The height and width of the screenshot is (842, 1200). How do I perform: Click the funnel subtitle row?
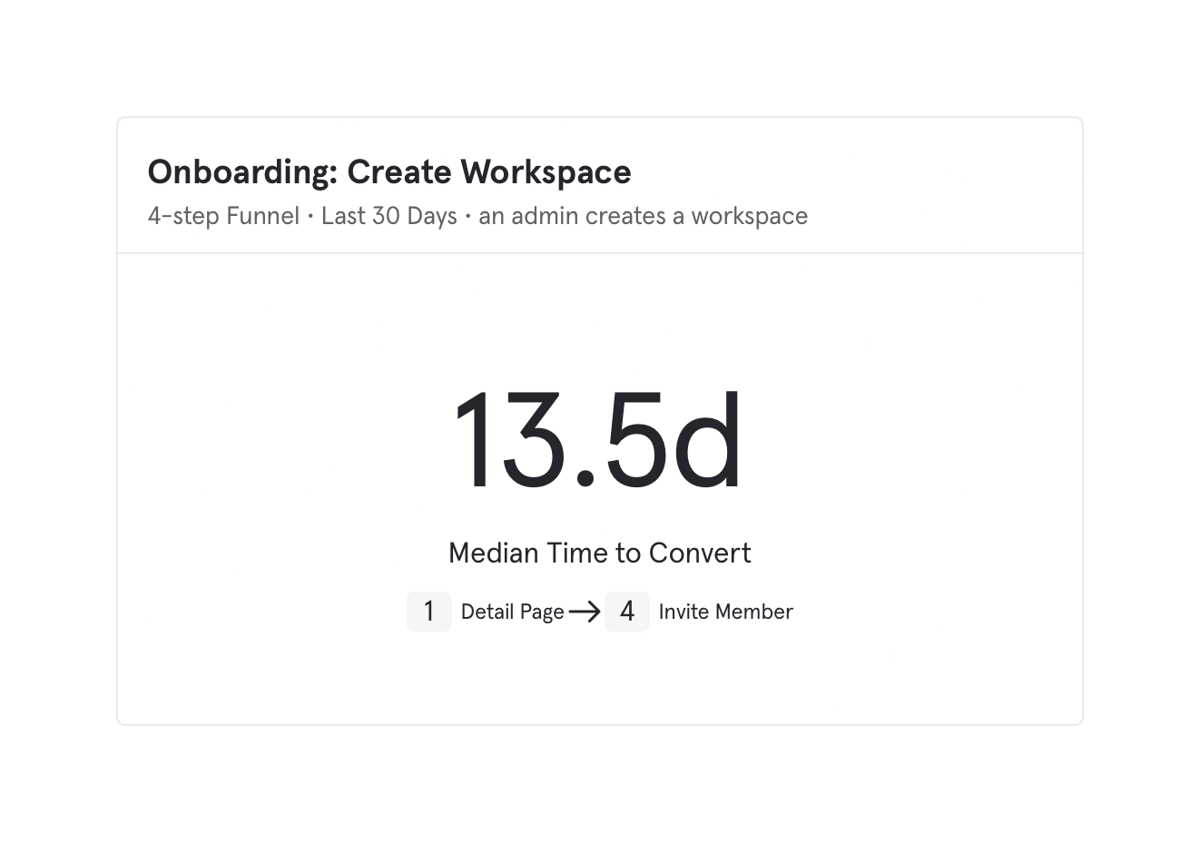pyautogui.click(x=478, y=216)
